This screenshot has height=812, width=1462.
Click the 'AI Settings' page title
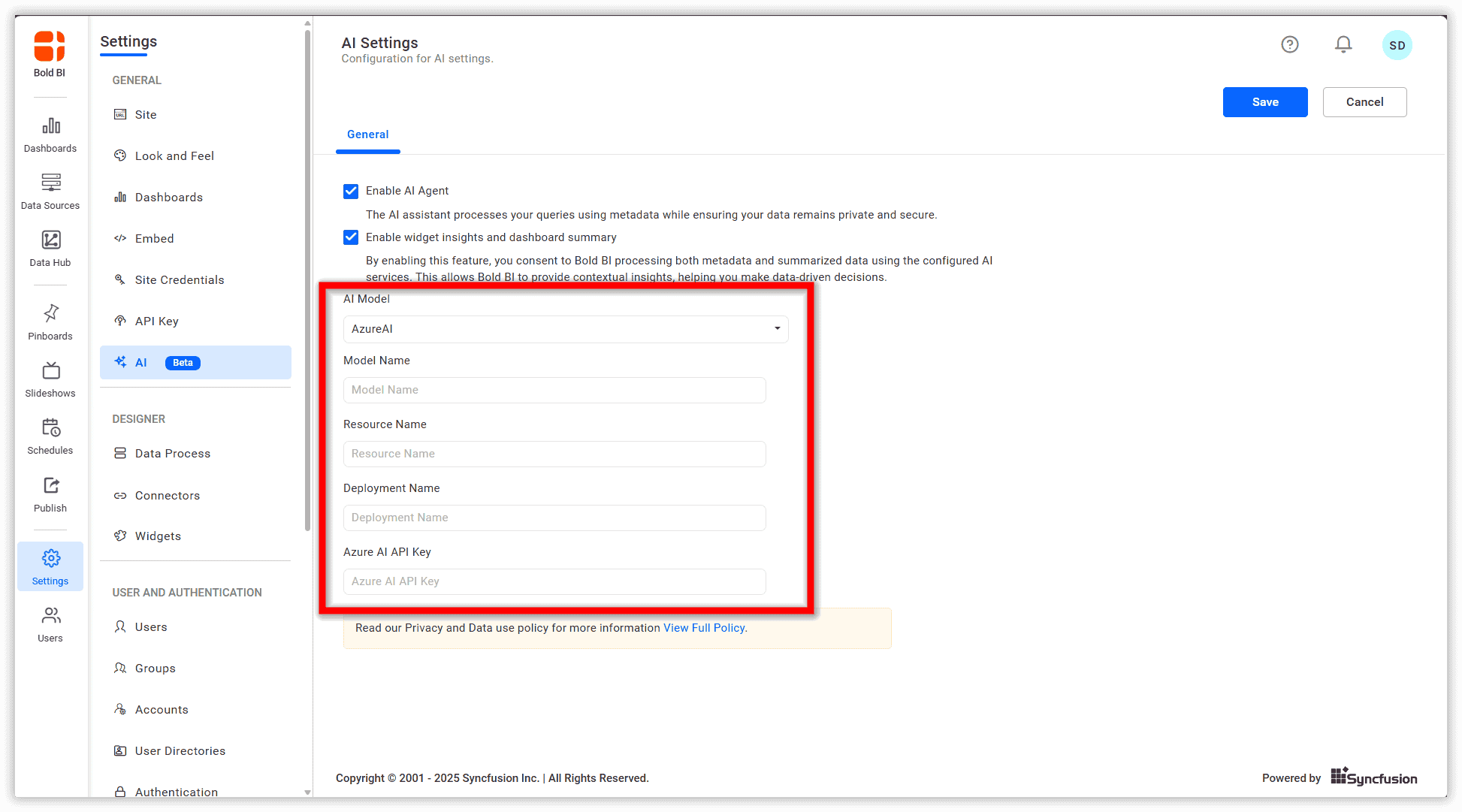[379, 43]
